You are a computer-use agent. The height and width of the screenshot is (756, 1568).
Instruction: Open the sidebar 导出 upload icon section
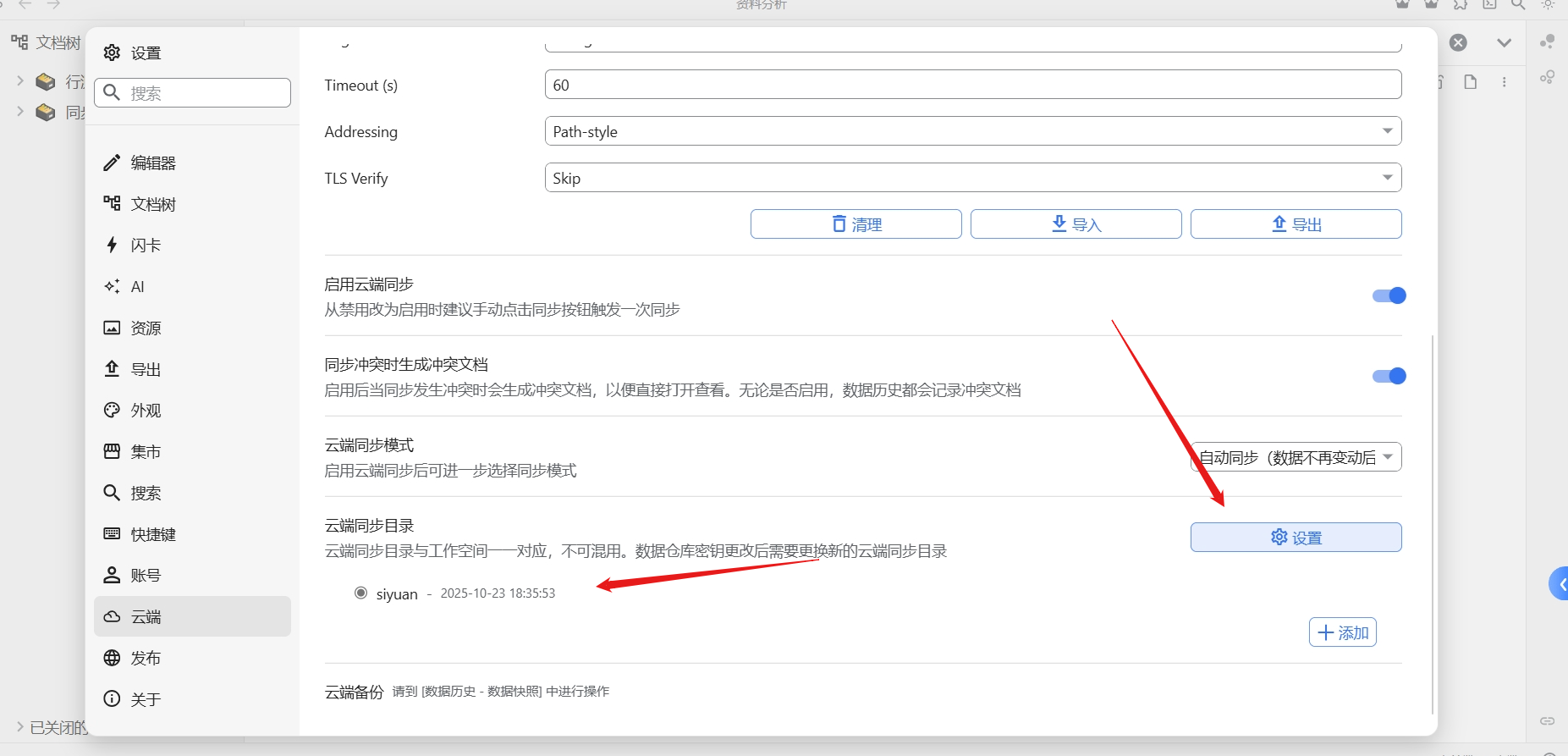[112, 368]
